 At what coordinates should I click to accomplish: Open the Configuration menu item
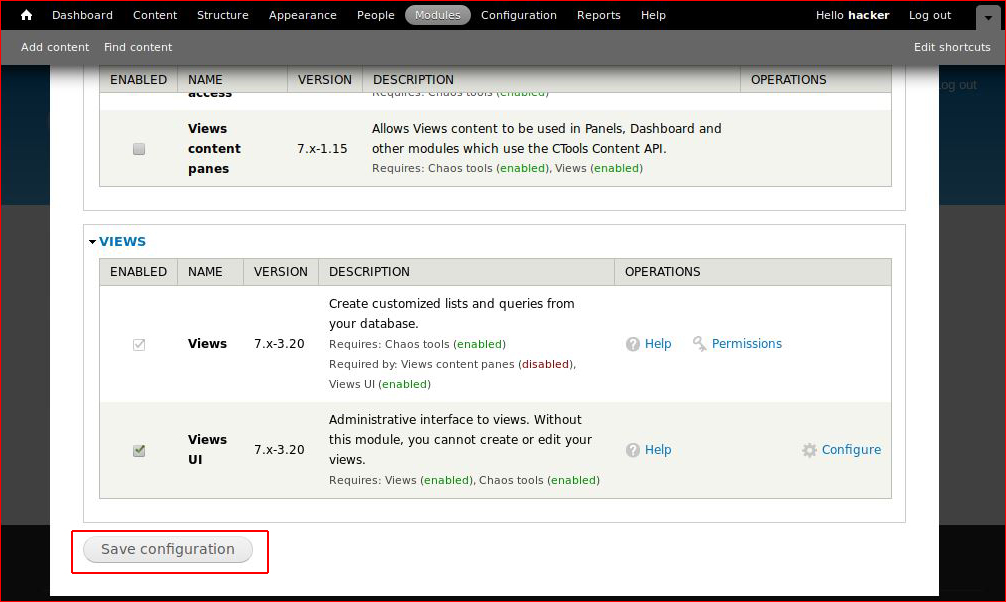click(518, 15)
